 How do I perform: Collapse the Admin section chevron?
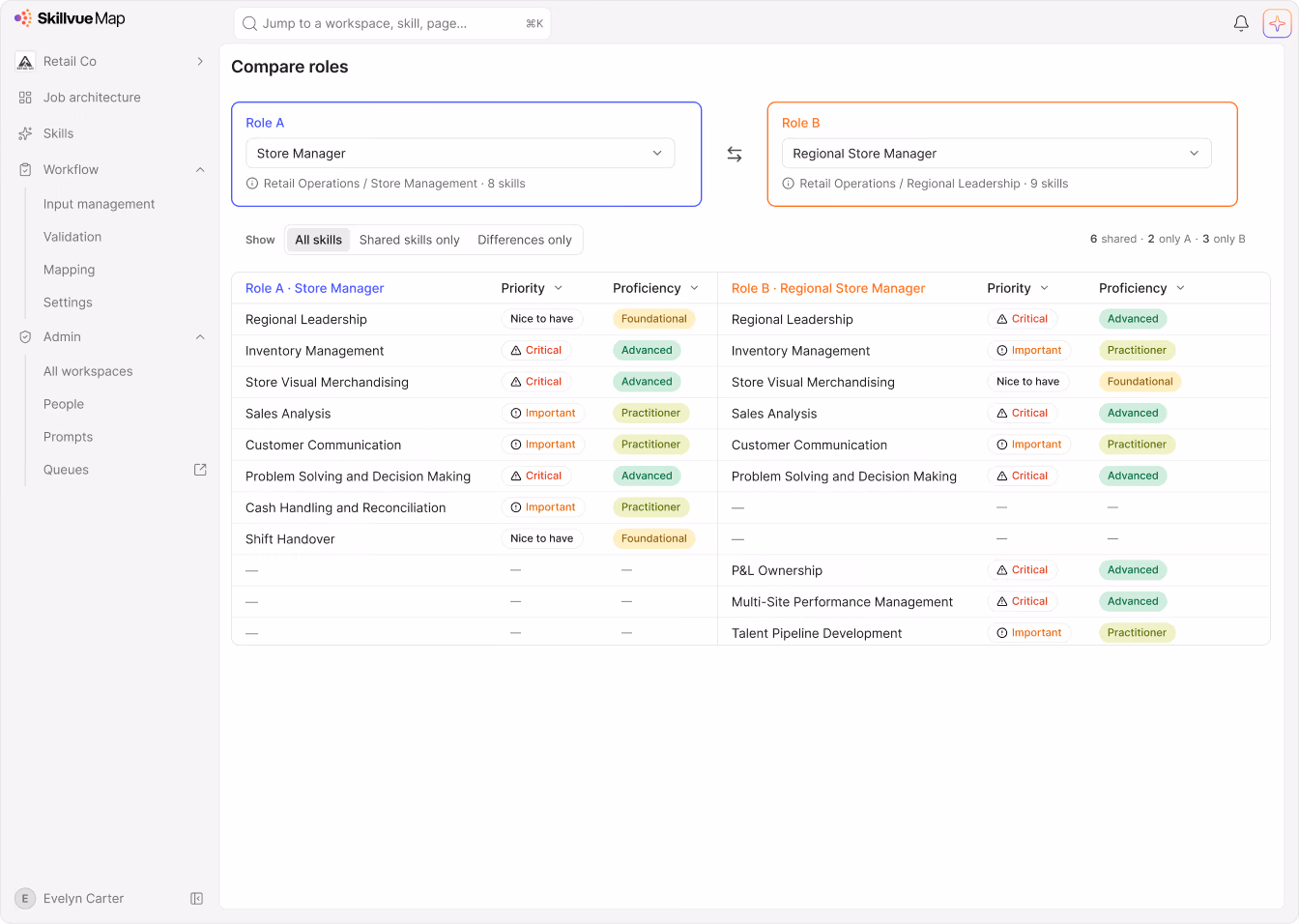[200, 337]
